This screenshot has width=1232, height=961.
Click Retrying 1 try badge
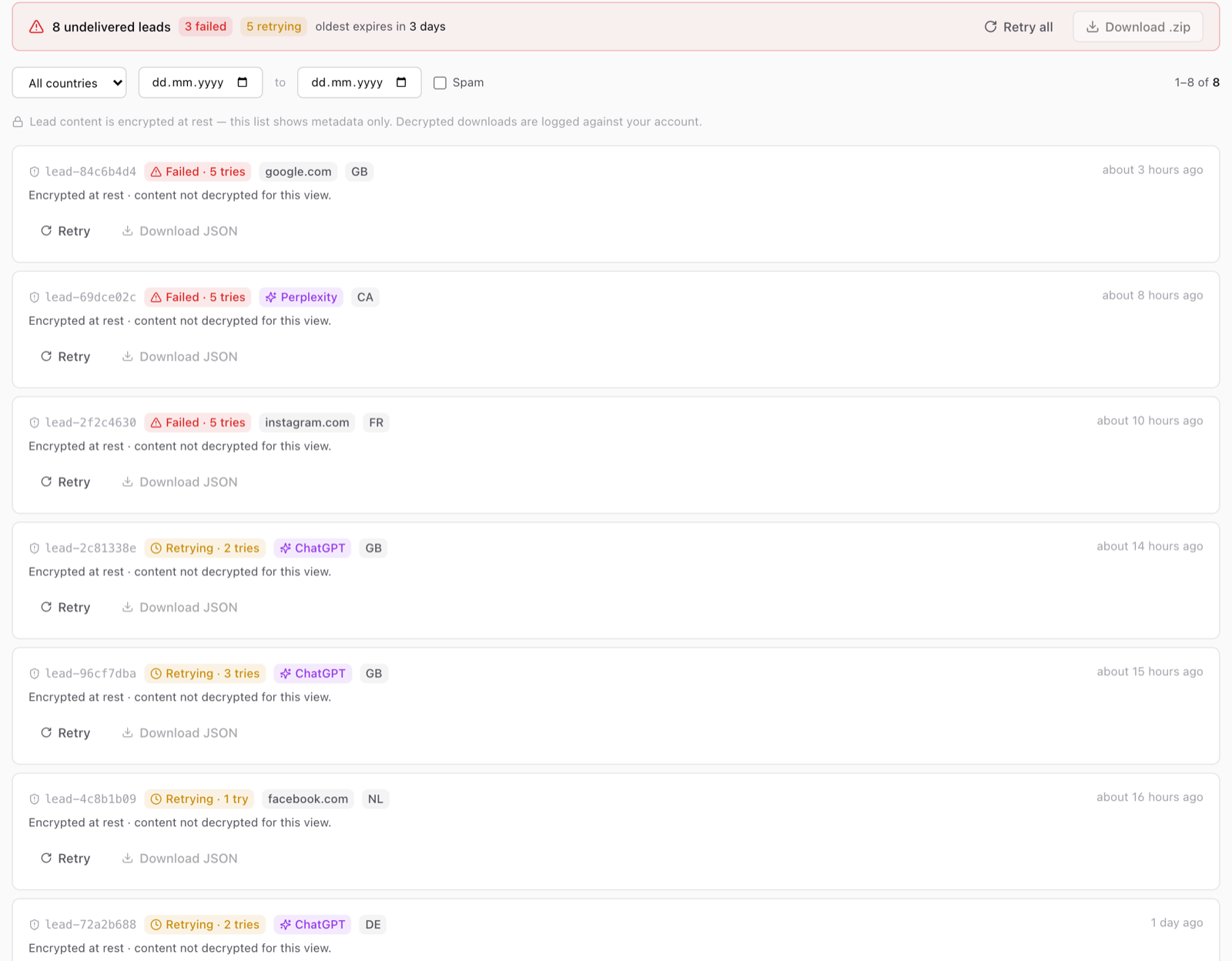pos(199,799)
